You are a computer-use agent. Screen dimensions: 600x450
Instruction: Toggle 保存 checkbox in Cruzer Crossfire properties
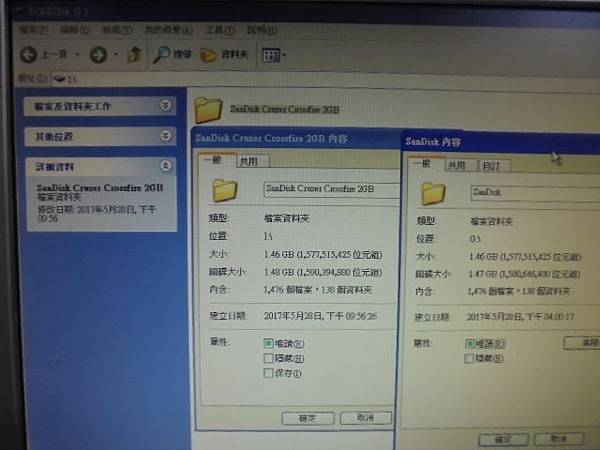tap(269, 373)
